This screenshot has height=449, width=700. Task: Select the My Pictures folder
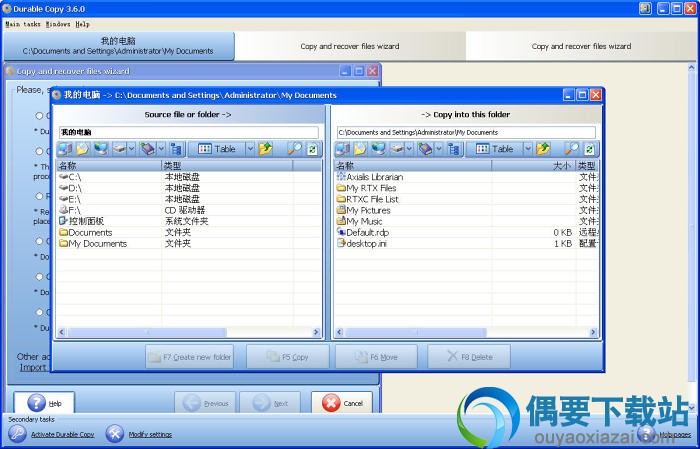(467, 210)
